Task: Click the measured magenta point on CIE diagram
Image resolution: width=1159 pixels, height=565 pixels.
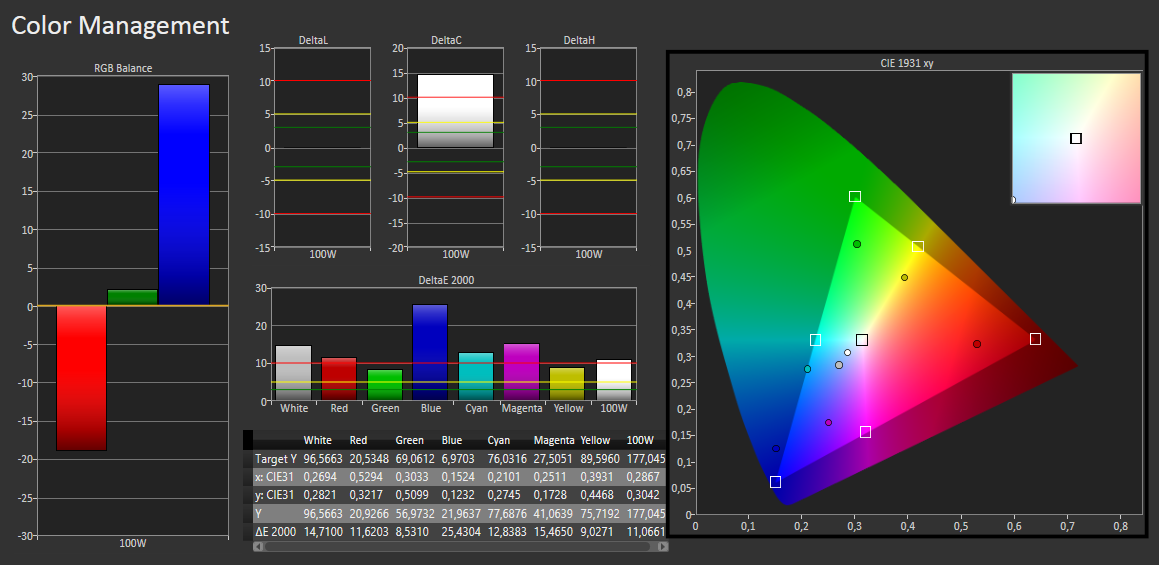Action: point(829,422)
